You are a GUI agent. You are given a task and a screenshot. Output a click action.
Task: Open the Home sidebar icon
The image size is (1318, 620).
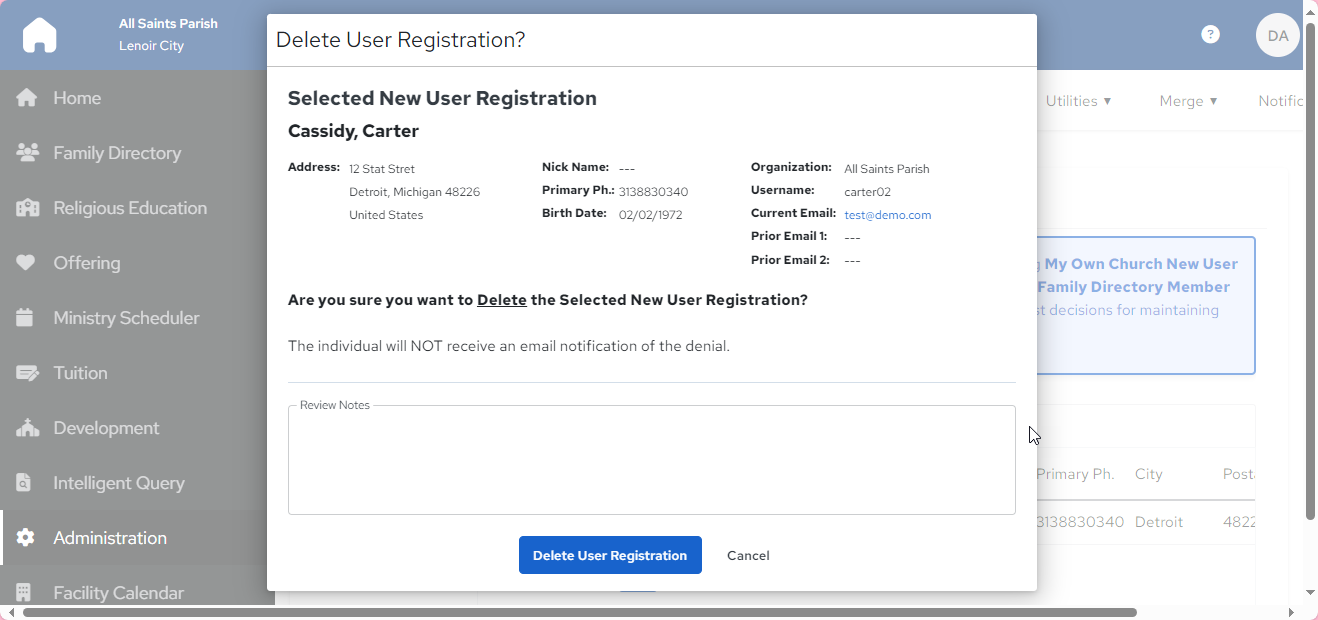pyautogui.click(x=26, y=98)
